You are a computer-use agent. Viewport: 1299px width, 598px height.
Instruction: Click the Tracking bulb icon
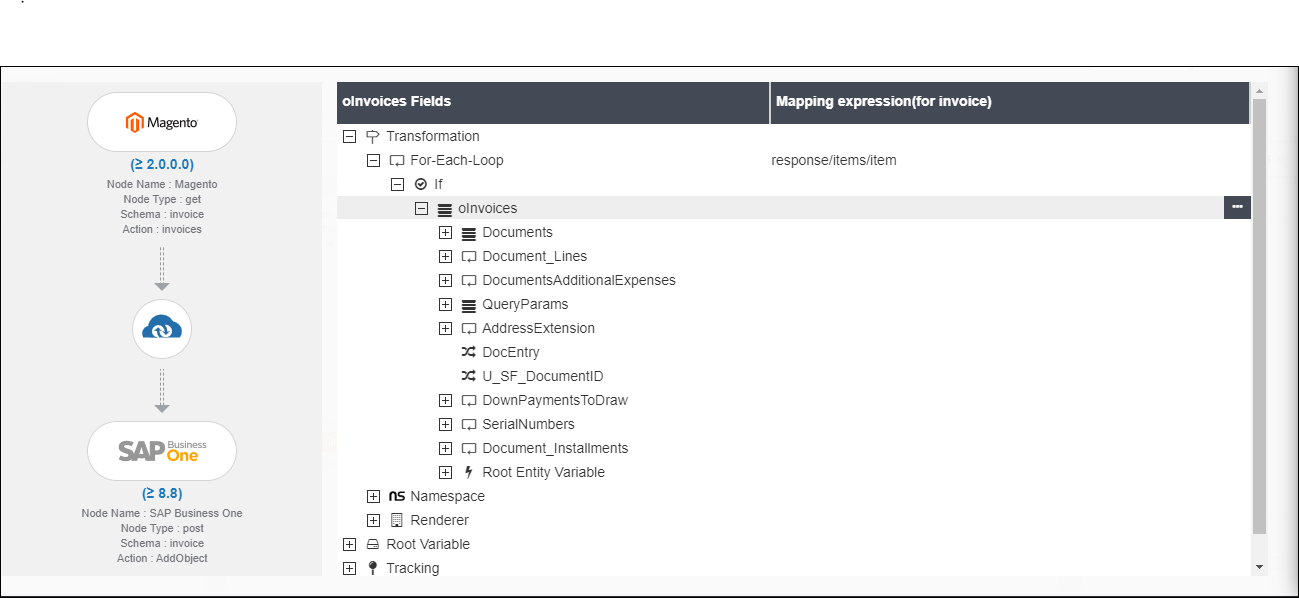(372, 568)
